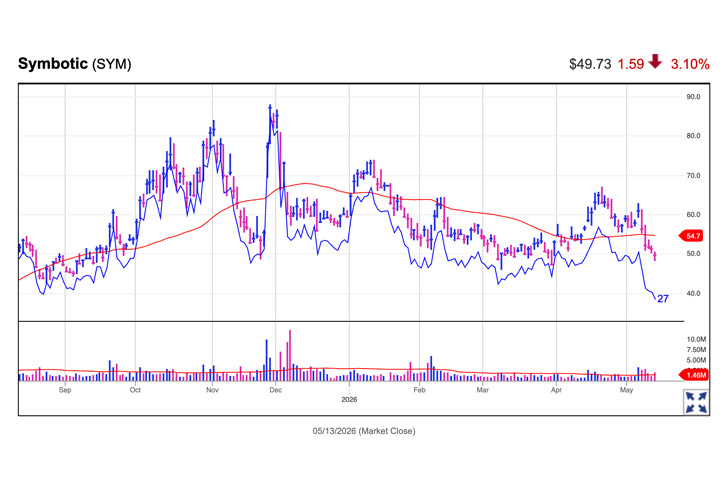The width and height of the screenshot is (726, 485).
Task: Click the Feb axis label
Action: pyautogui.click(x=419, y=390)
